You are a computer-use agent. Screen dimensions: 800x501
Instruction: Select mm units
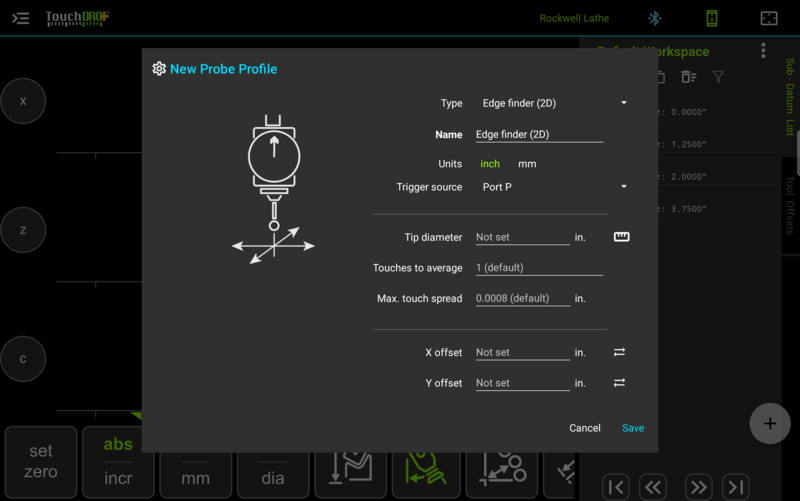[x=527, y=164]
